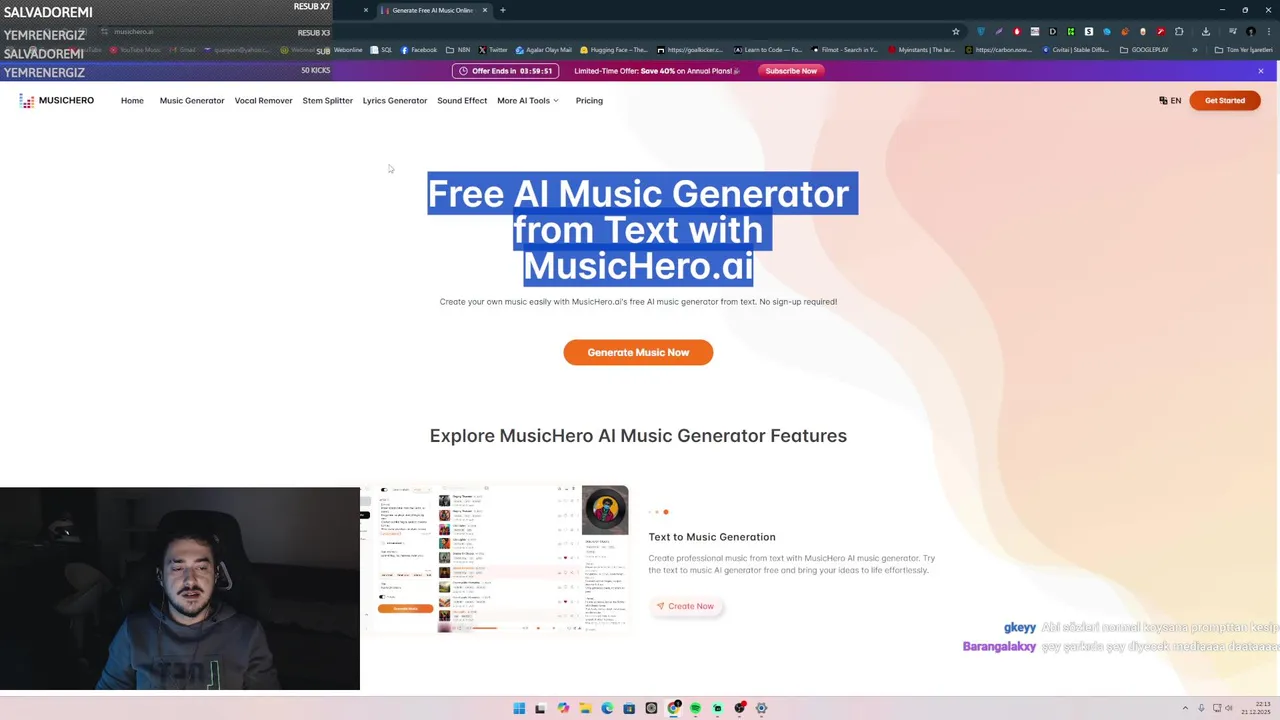Image resolution: width=1280 pixels, height=720 pixels.
Task: Click the Generate Music Now button
Action: (638, 352)
